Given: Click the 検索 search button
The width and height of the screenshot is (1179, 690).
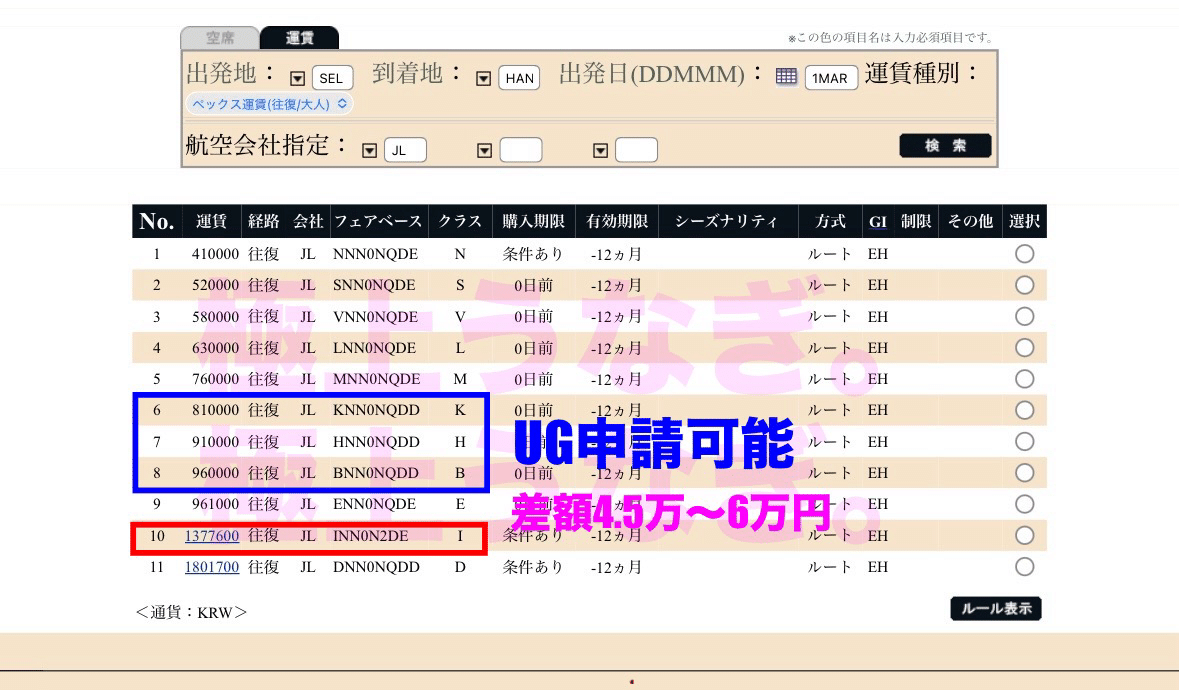Looking at the screenshot, I should tap(944, 145).
